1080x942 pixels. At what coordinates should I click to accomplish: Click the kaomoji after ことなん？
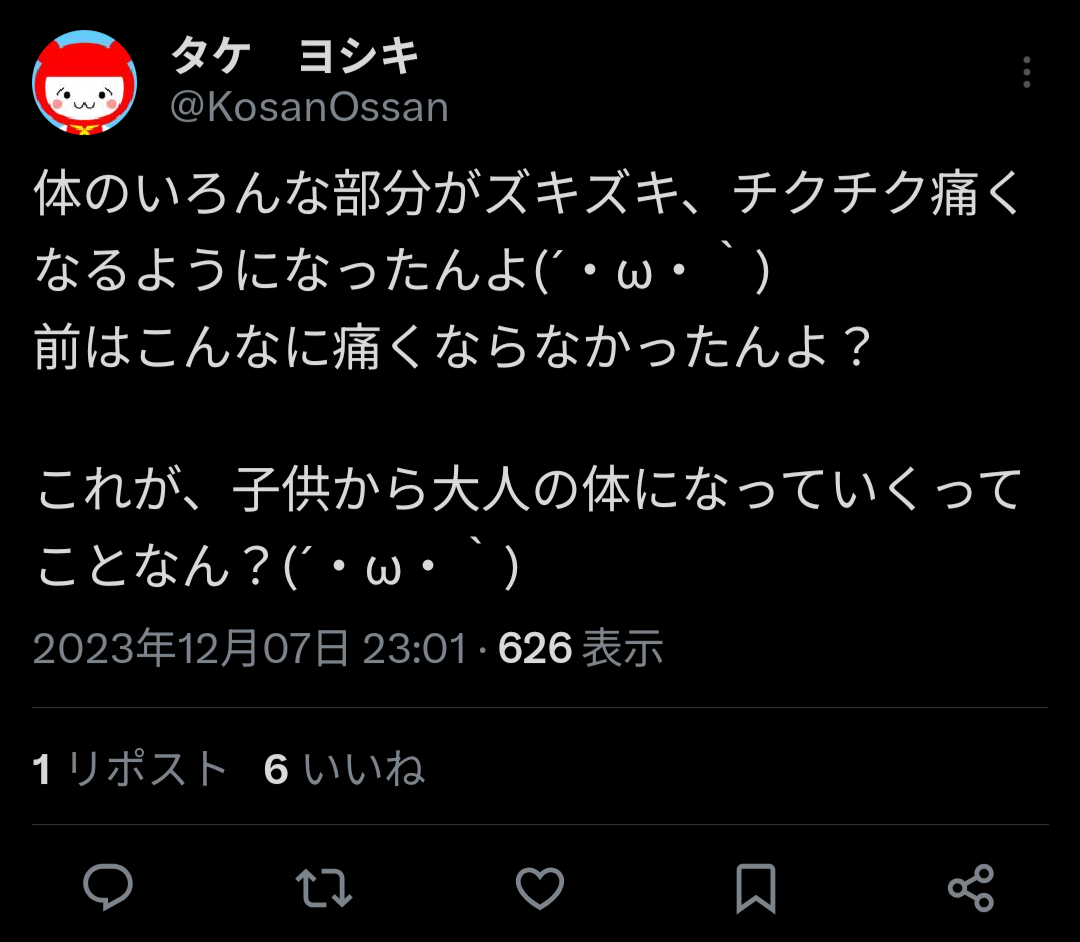(401, 567)
